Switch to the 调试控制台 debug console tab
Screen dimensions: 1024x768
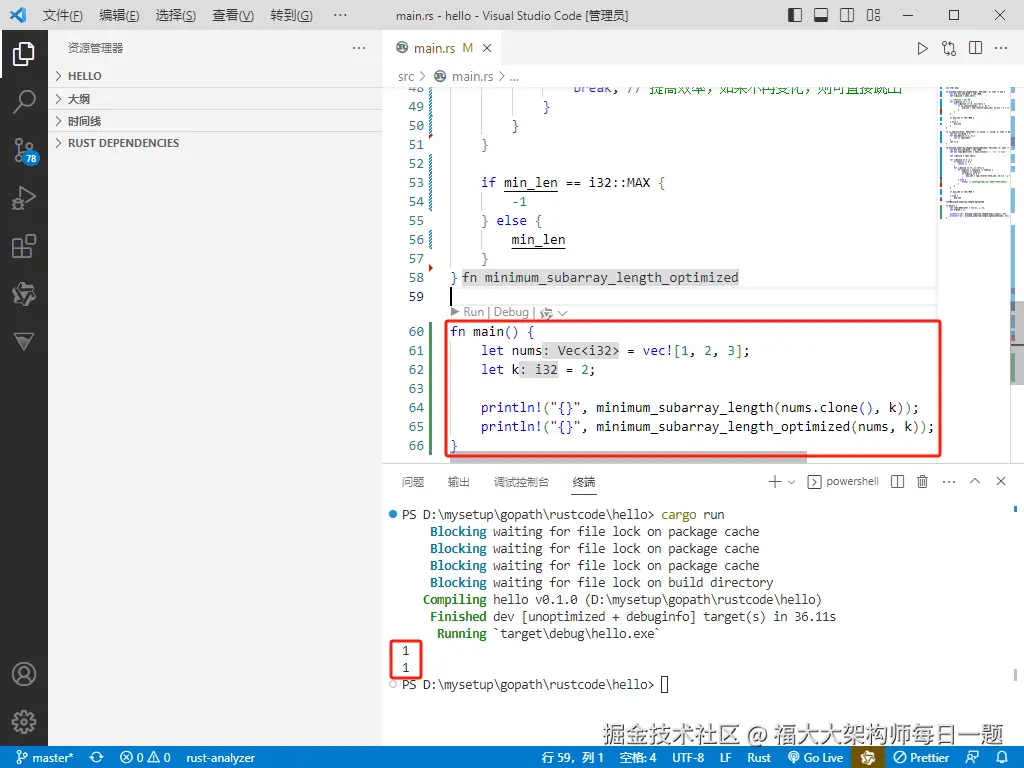[x=521, y=482]
